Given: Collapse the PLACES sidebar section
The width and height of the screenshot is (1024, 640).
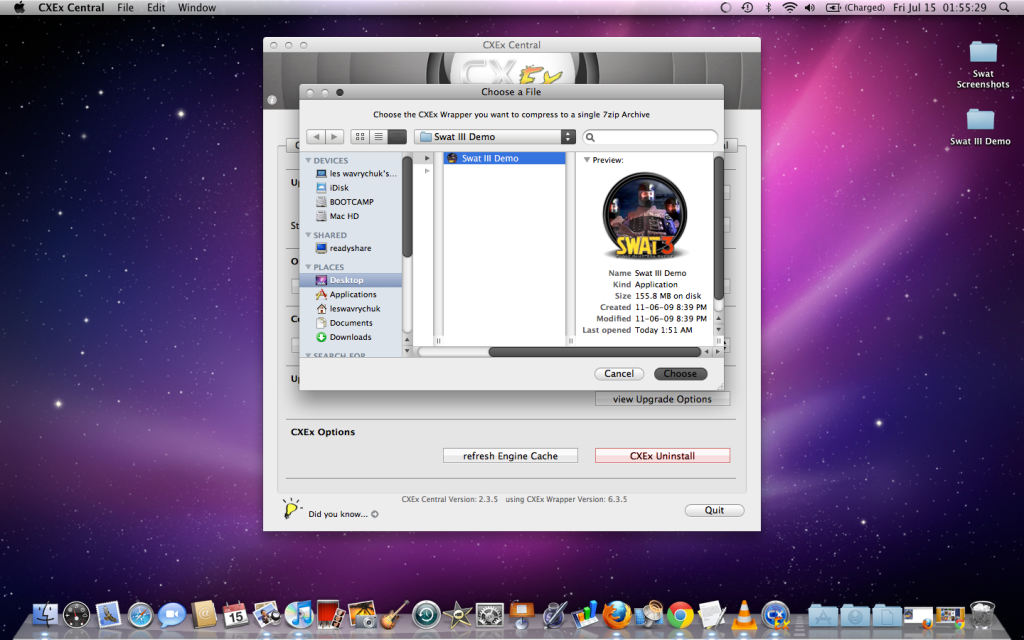Looking at the screenshot, I should (308, 267).
